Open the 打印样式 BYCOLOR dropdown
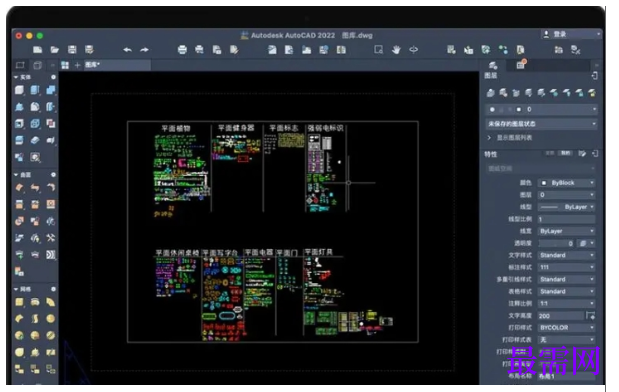The height and width of the screenshot is (392, 619). pyautogui.click(x=566, y=328)
